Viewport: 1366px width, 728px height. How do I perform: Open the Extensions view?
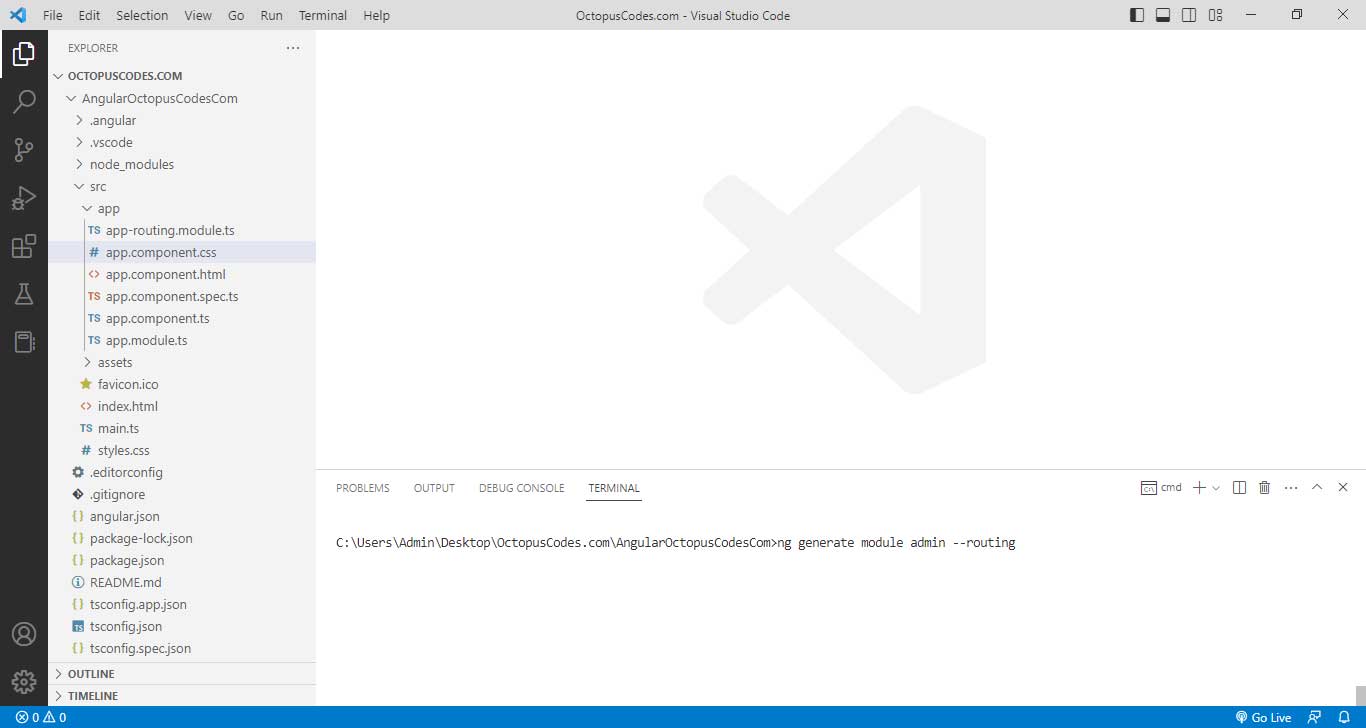pos(24,246)
